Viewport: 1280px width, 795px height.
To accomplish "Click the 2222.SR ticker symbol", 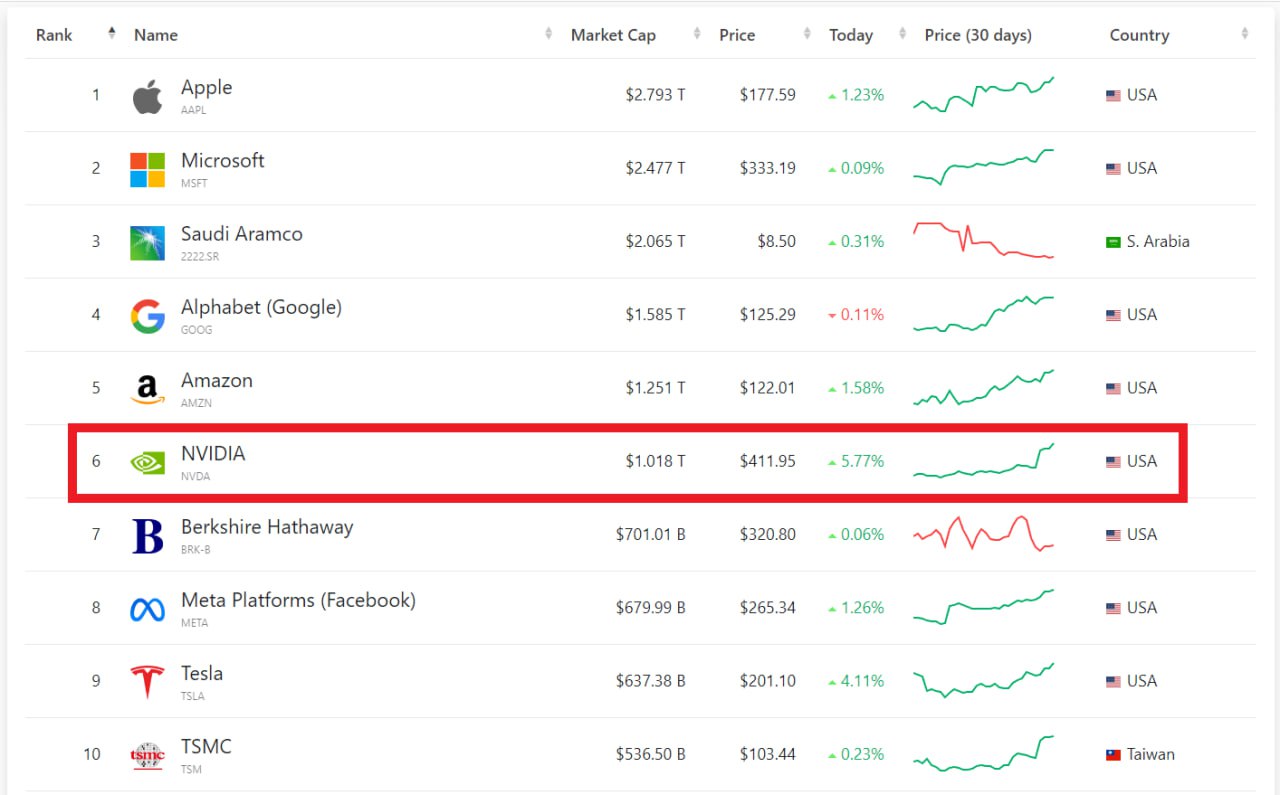I will [x=200, y=257].
